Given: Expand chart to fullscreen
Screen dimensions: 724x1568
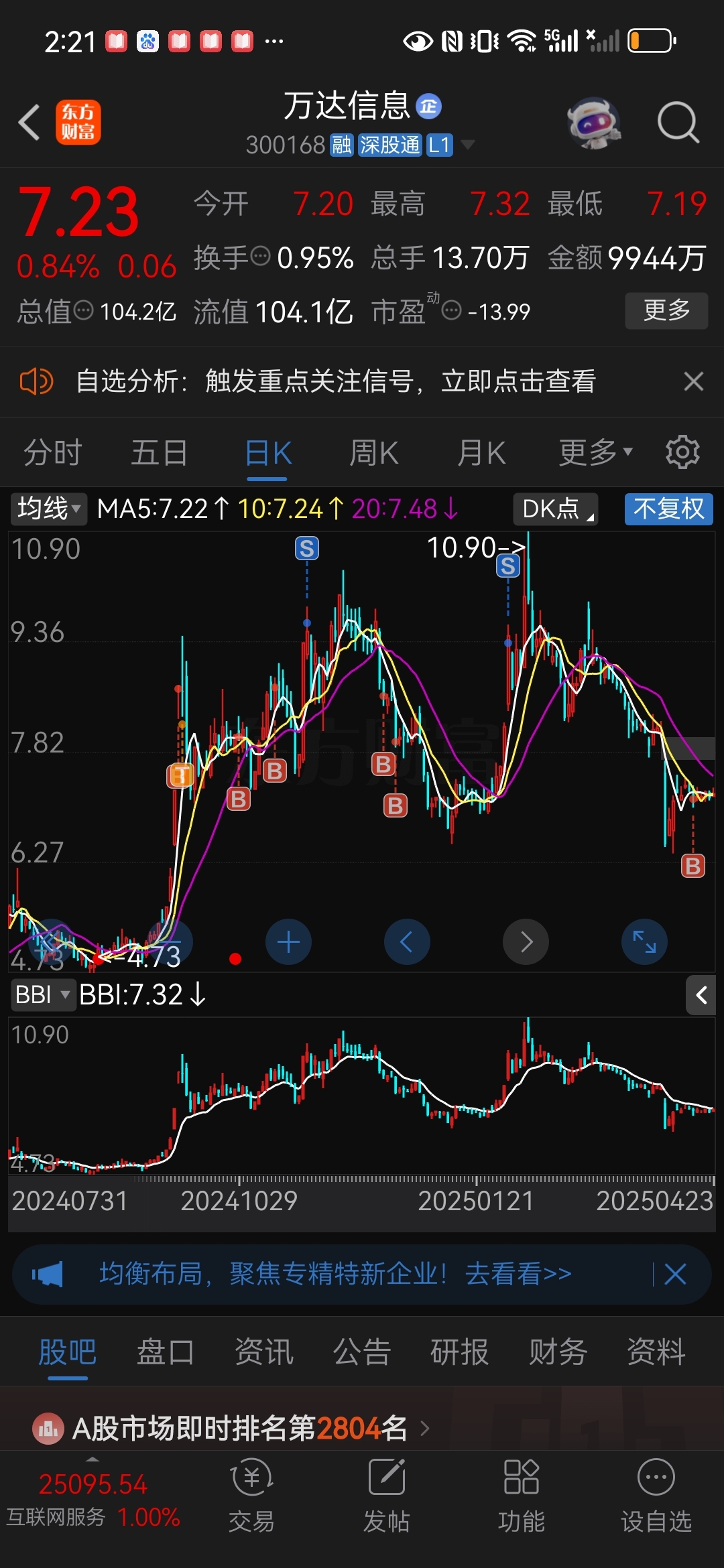Looking at the screenshot, I should click(644, 941).
